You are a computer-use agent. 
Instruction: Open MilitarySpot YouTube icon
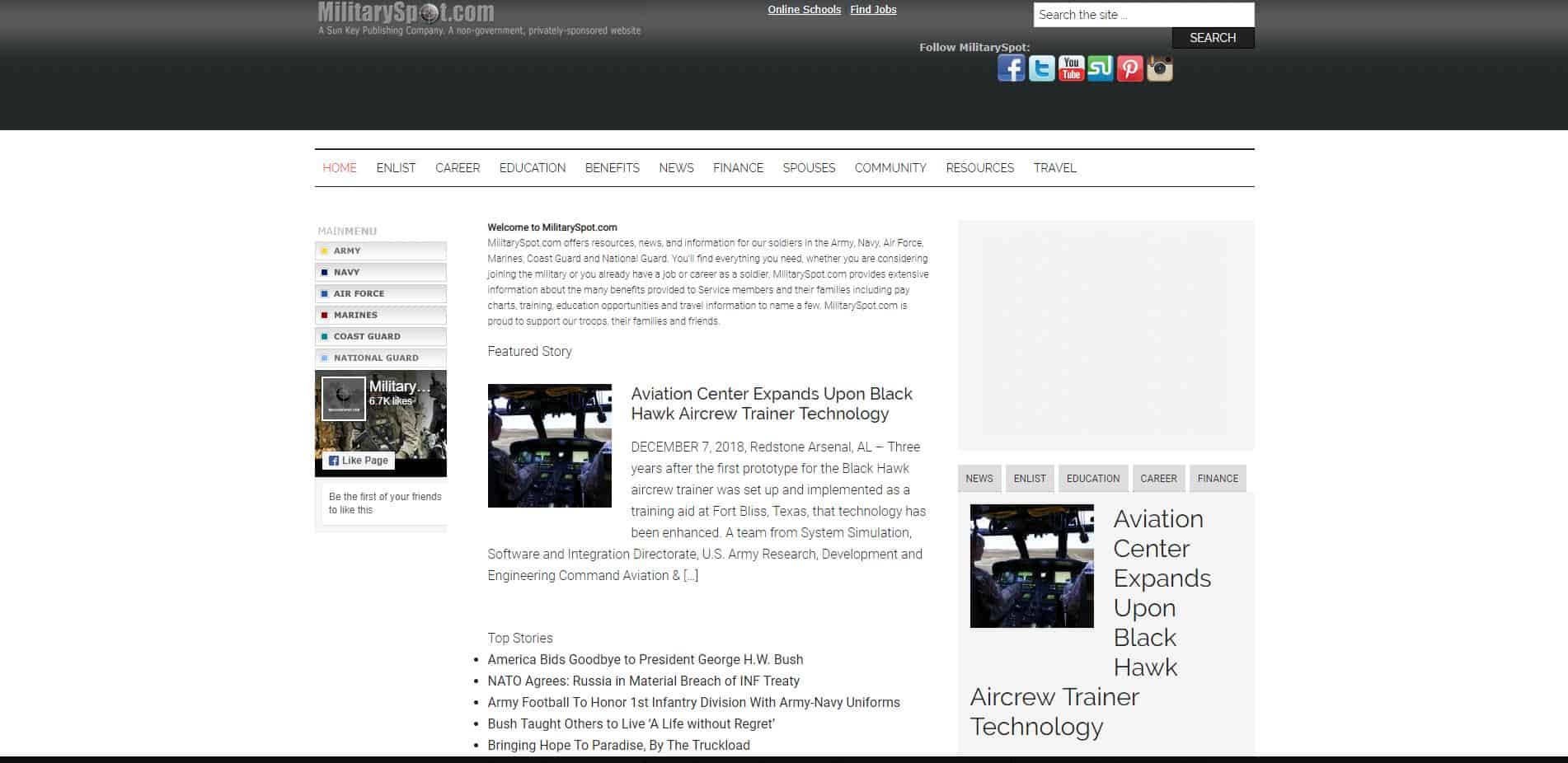click(x=1071, y=68)
